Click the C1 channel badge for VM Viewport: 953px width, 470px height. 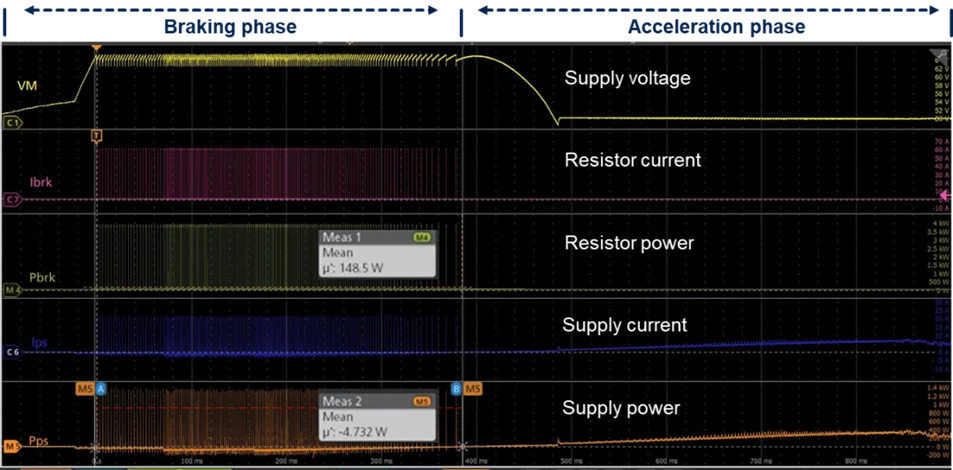(13, 122)
